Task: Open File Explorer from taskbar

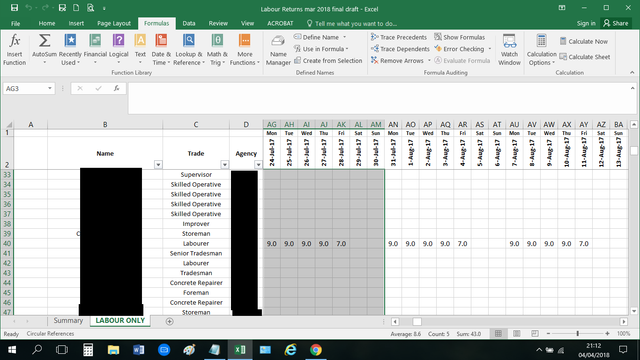Action: [x=113, y=350]
